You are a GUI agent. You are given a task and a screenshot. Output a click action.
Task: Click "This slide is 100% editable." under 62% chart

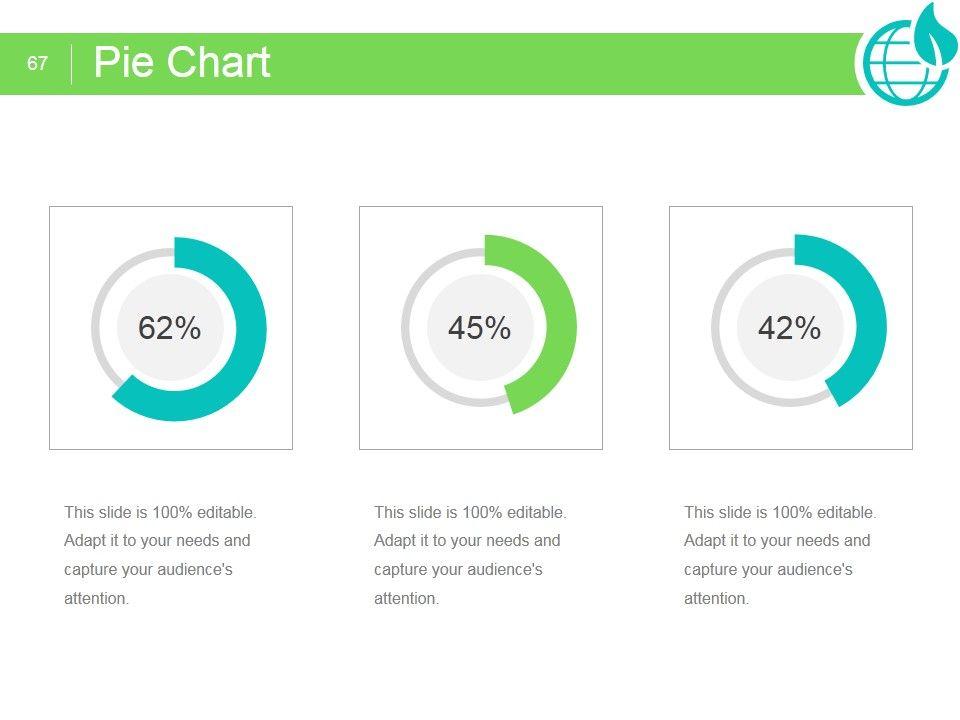(x=160, y=512)
